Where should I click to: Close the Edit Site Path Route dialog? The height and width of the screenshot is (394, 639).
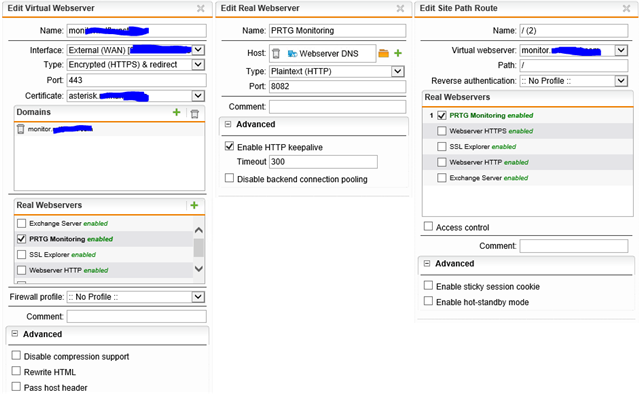point(626,9)
